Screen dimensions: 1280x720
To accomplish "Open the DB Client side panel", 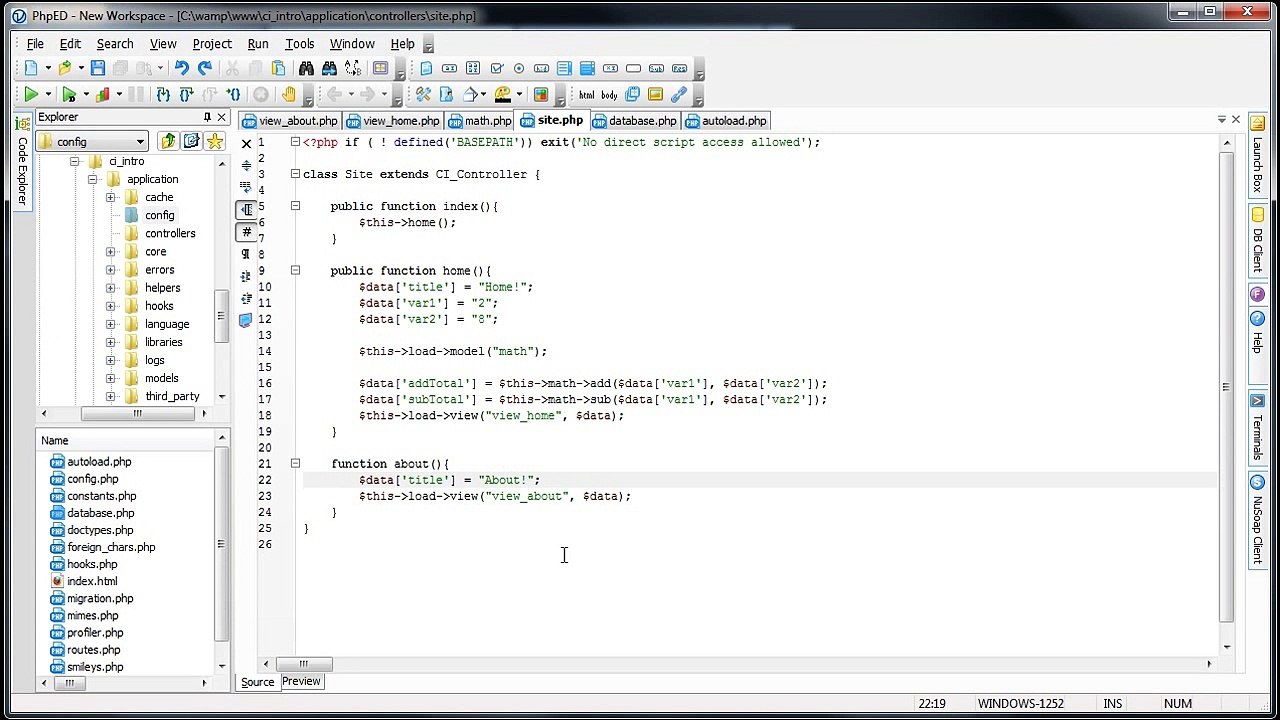I will pos(1257,240).
